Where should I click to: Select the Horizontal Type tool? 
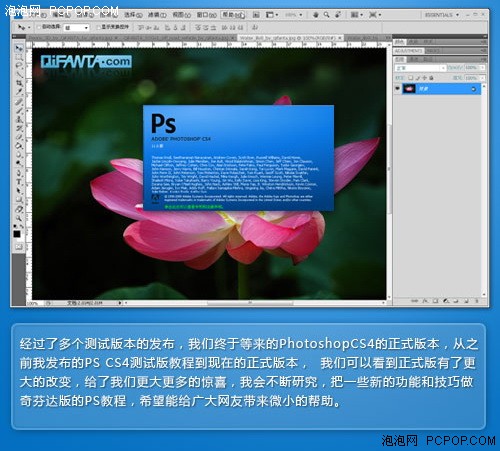[x=19, y=182]
